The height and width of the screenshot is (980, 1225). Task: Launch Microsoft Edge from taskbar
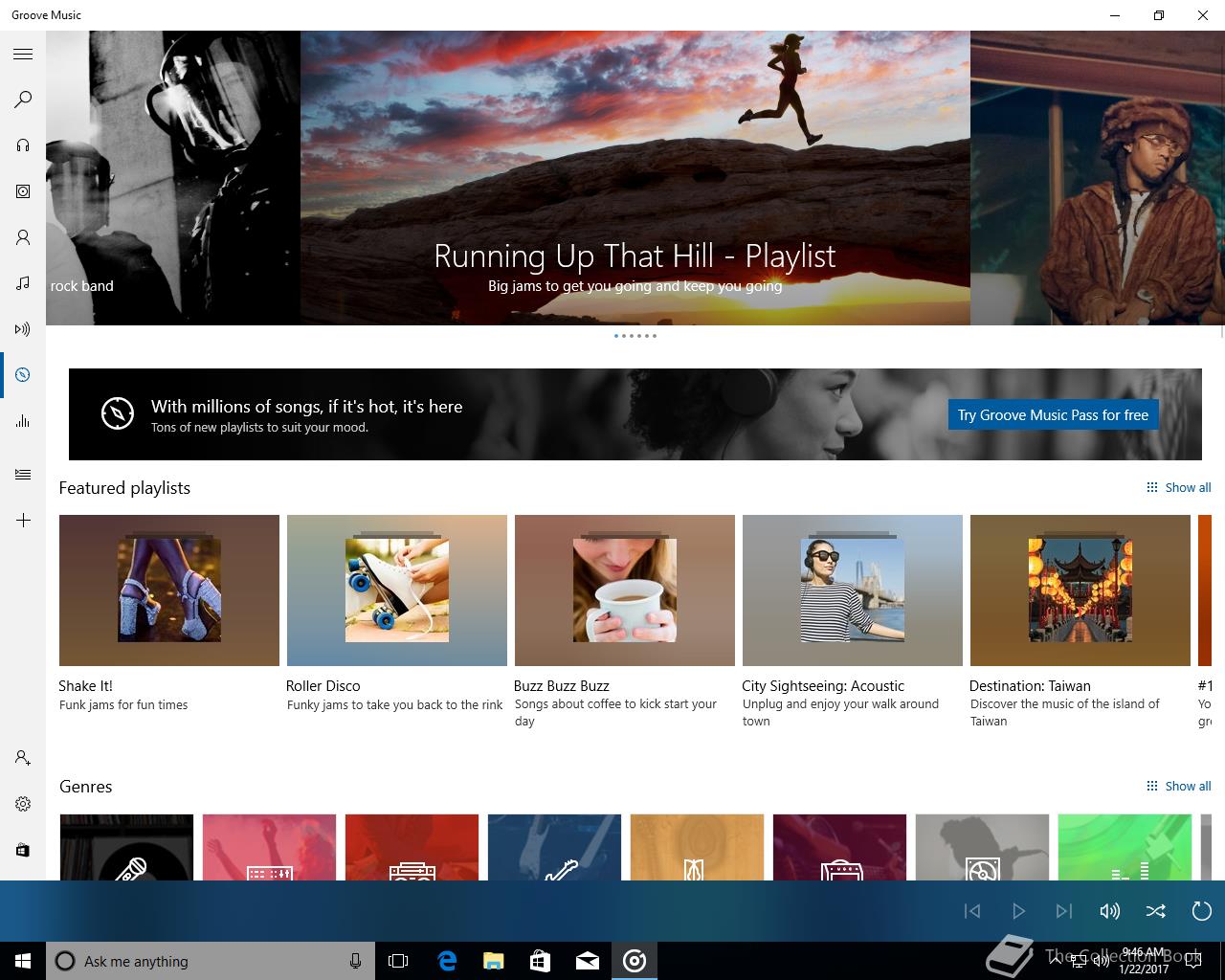[446, 961]
